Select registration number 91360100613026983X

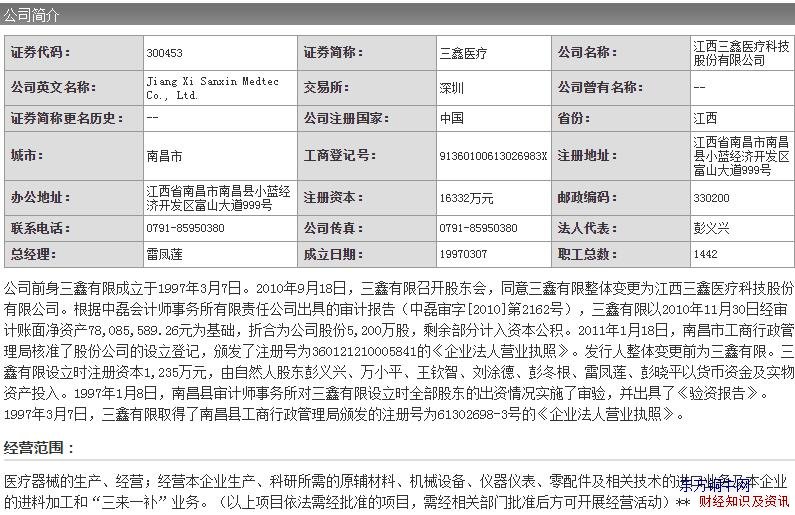[x=493, y=156]
